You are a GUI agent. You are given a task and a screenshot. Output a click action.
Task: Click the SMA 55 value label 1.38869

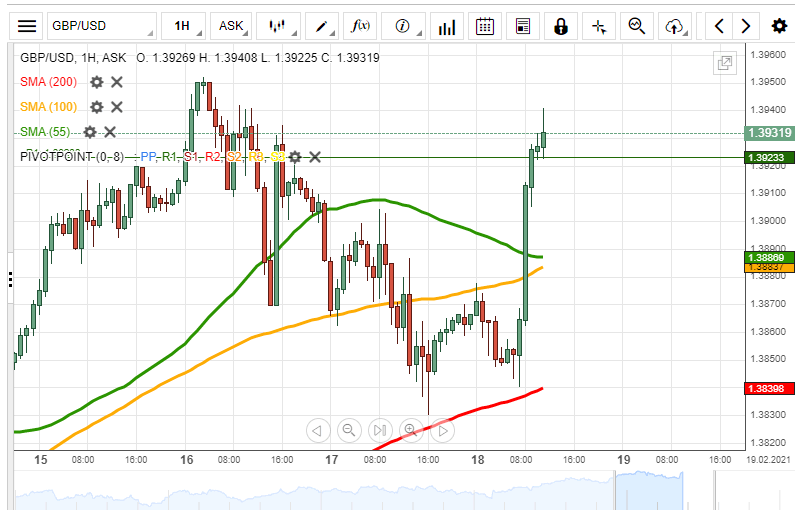[770, 257]
